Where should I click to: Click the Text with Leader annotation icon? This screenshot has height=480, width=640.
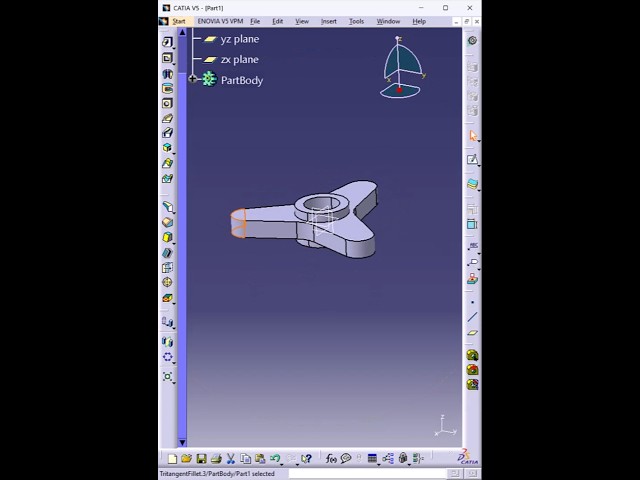[473, 246]
